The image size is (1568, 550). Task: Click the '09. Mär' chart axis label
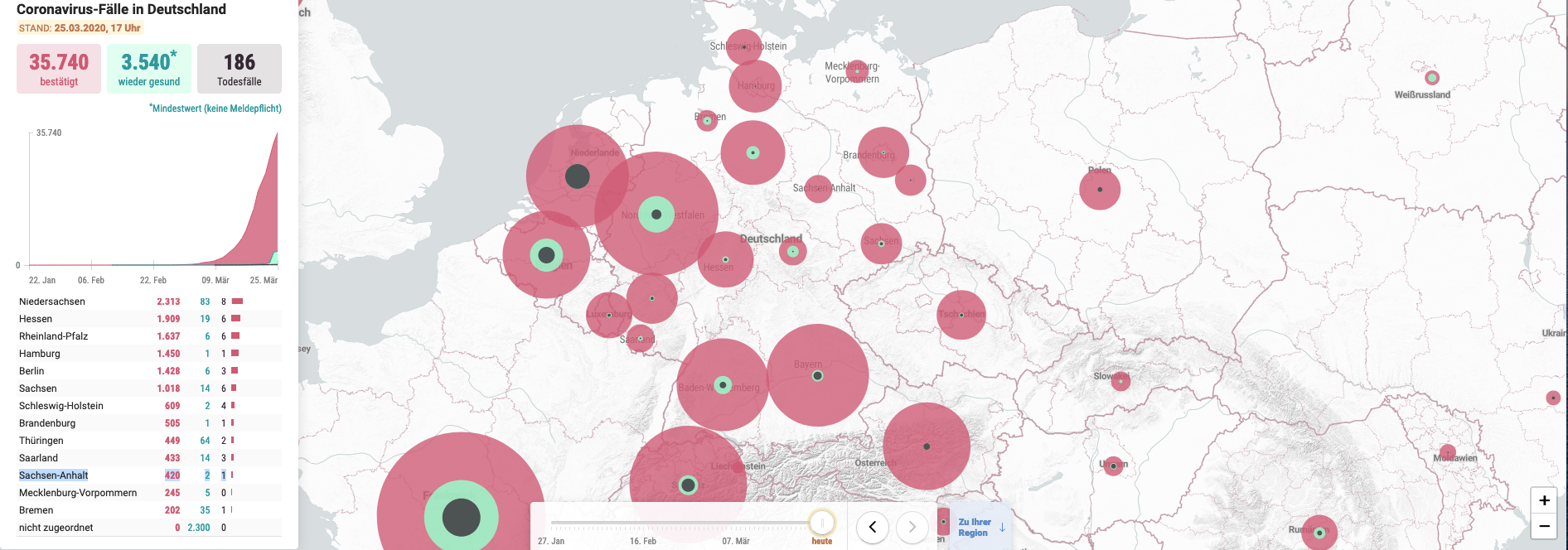[215, 280]
